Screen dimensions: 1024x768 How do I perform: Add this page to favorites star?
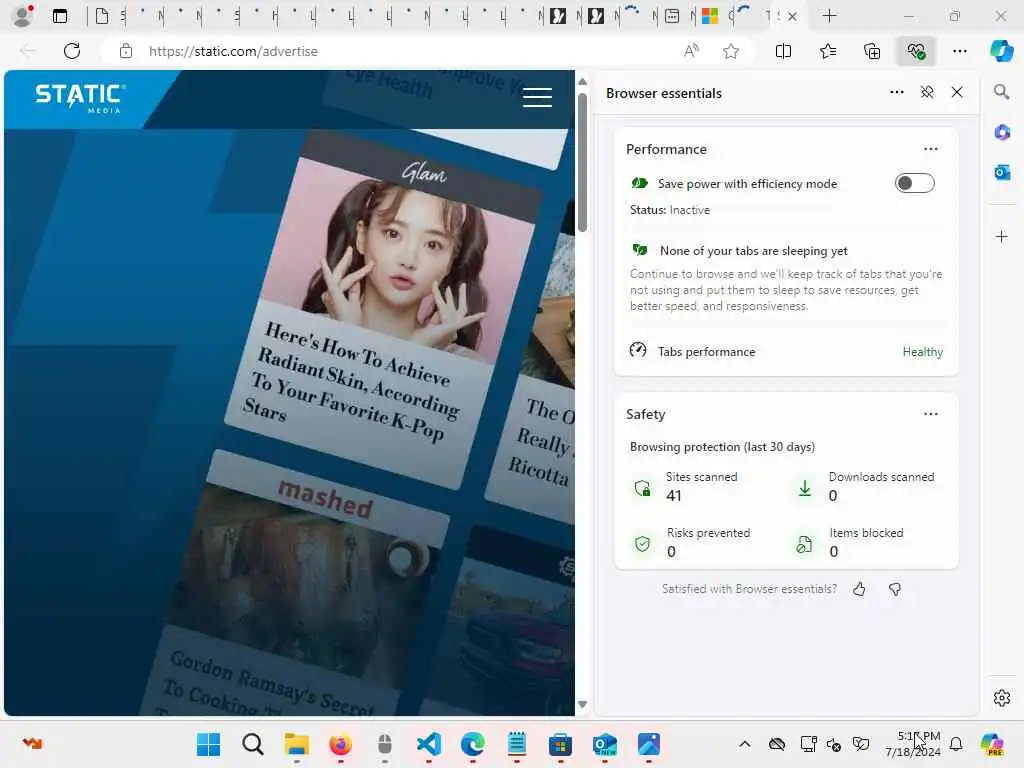(x=731, y=51)
